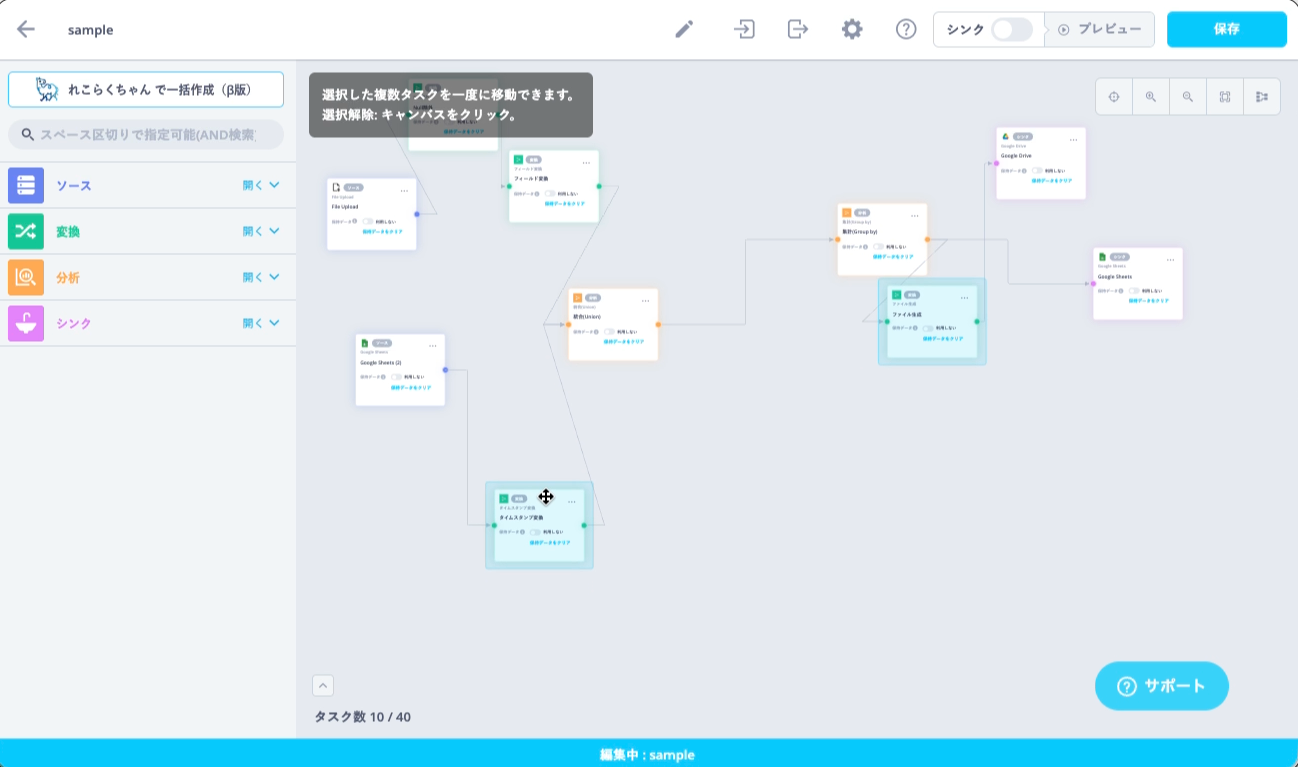
Task: Open three-dot menu on フィールド変換 node
Action: click(x=586, y=162)
